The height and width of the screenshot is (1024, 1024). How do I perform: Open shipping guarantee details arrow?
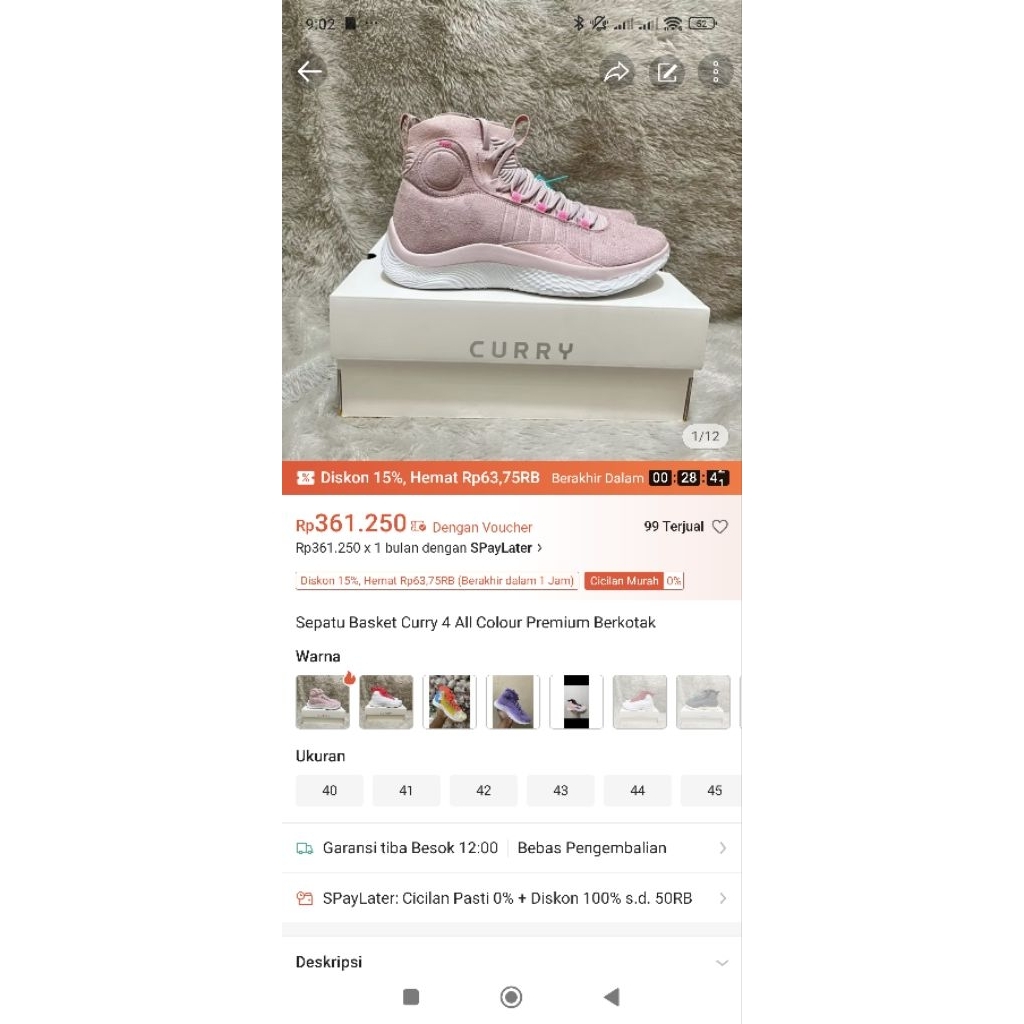coord(723,848)
